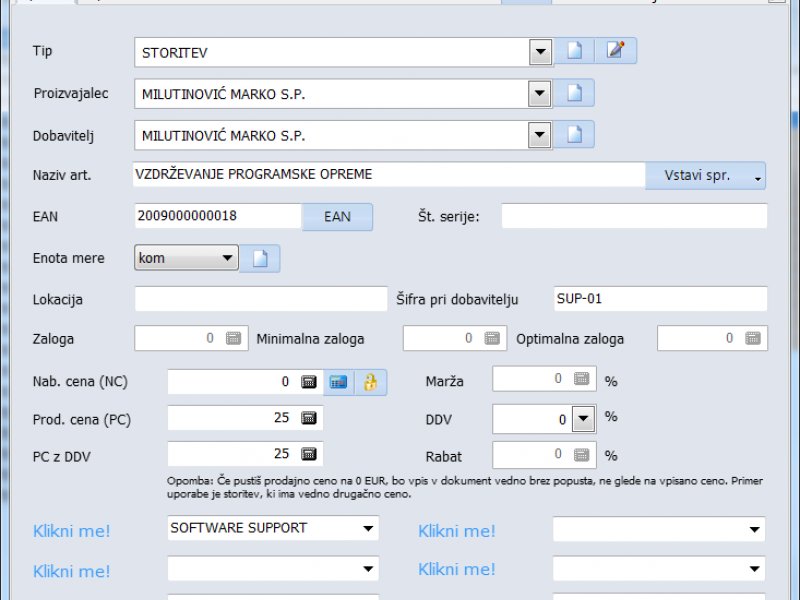
Task: Click the new document icon beside Tip
Action: click(x=575, y=51)
